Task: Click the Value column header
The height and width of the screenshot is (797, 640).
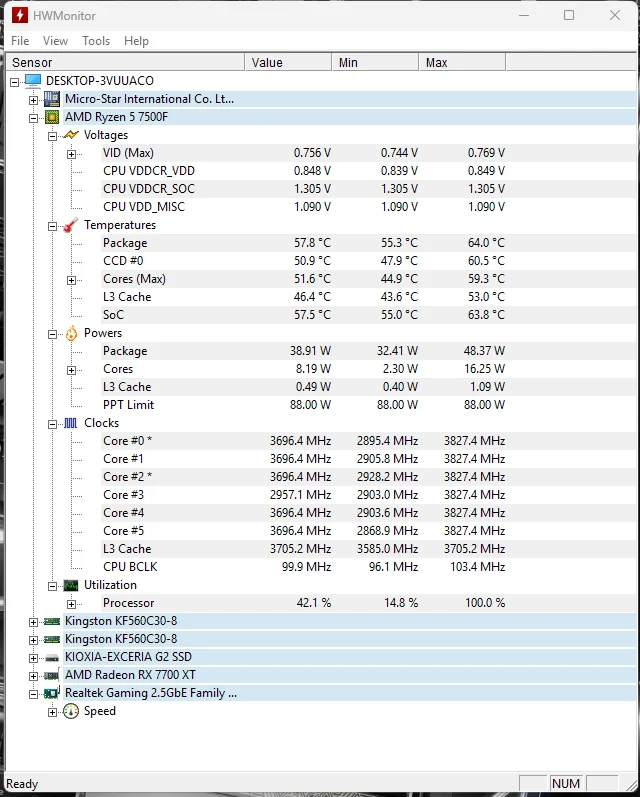Action: (288, 63)
